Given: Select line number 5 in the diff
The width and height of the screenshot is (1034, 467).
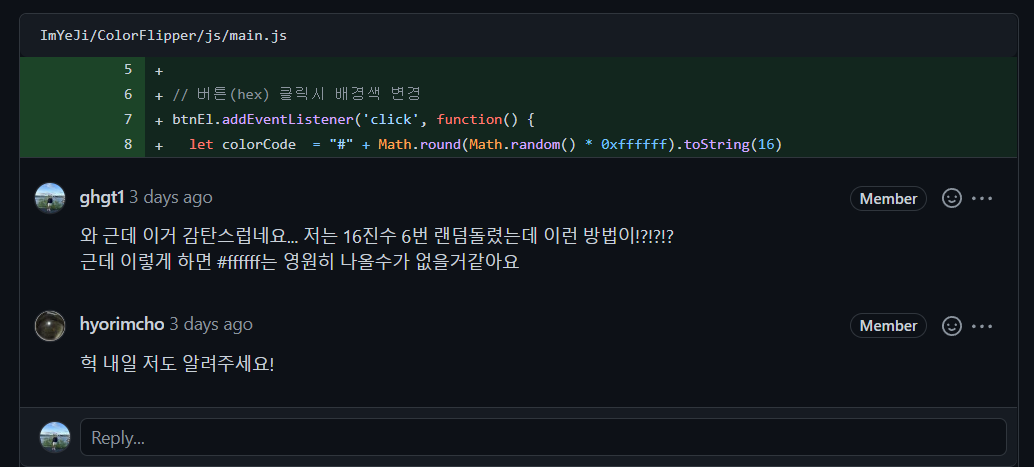Looking at the screenshot, I should coord(128,69).
